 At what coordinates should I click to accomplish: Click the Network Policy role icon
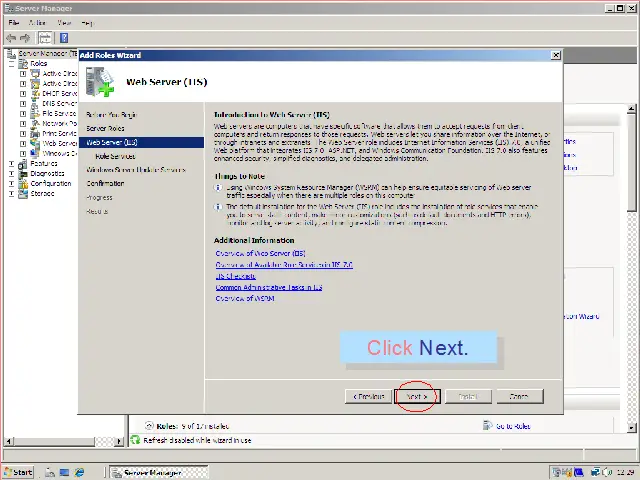36,123
